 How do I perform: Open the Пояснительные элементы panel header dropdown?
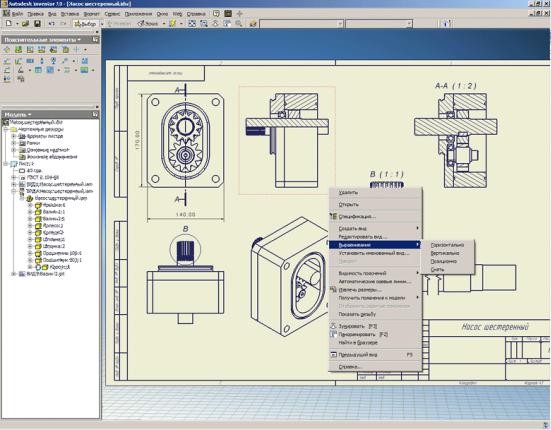pyautogui.click(x=79, y=40)
